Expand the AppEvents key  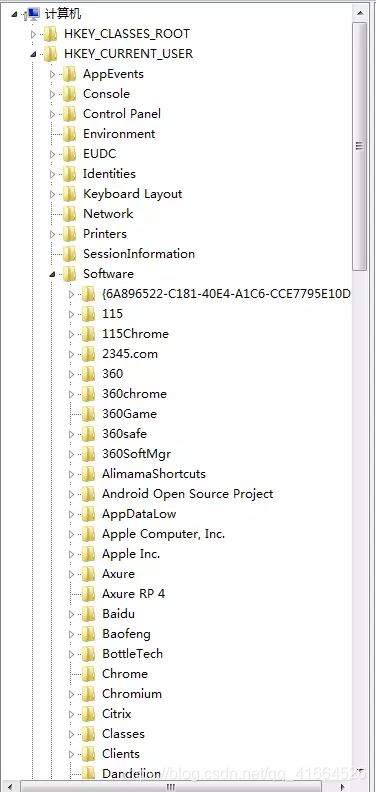point(53,74)
